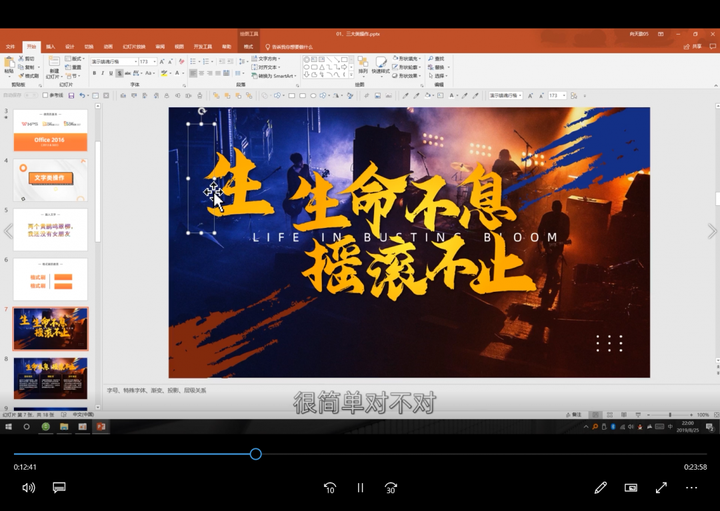720x511 pixels.
Task: Toggle center text alignment
Action: click(x=201, y=73)
